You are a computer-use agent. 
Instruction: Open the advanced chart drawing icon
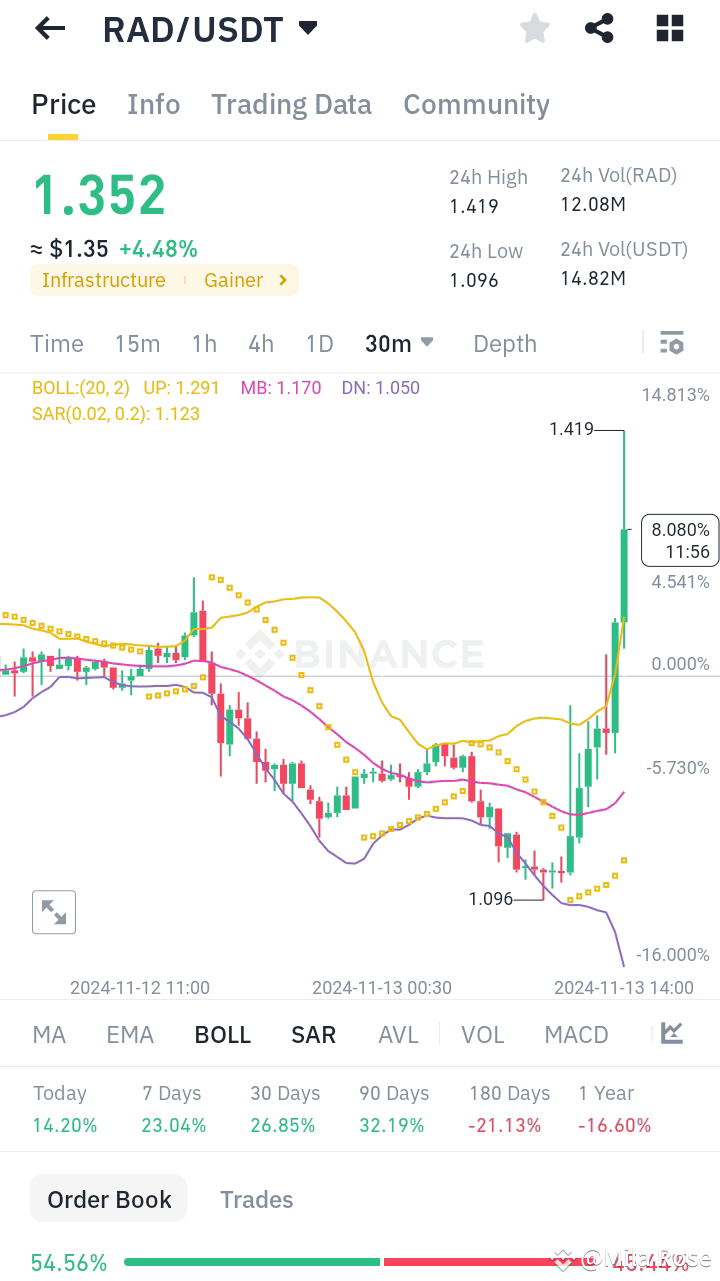[x=671, y=1034]
